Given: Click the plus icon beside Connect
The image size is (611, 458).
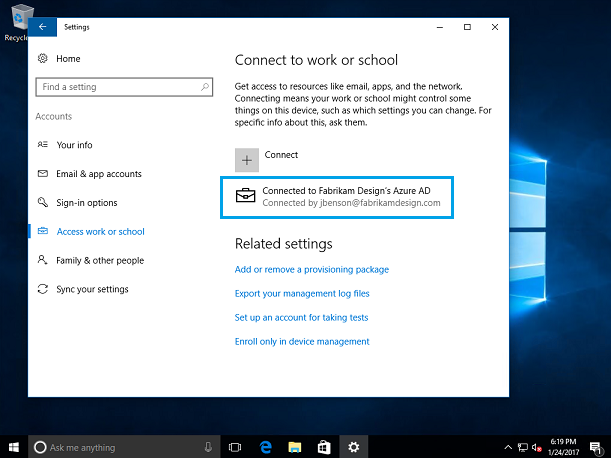Looking at the screenshot, I should point(246,159).
